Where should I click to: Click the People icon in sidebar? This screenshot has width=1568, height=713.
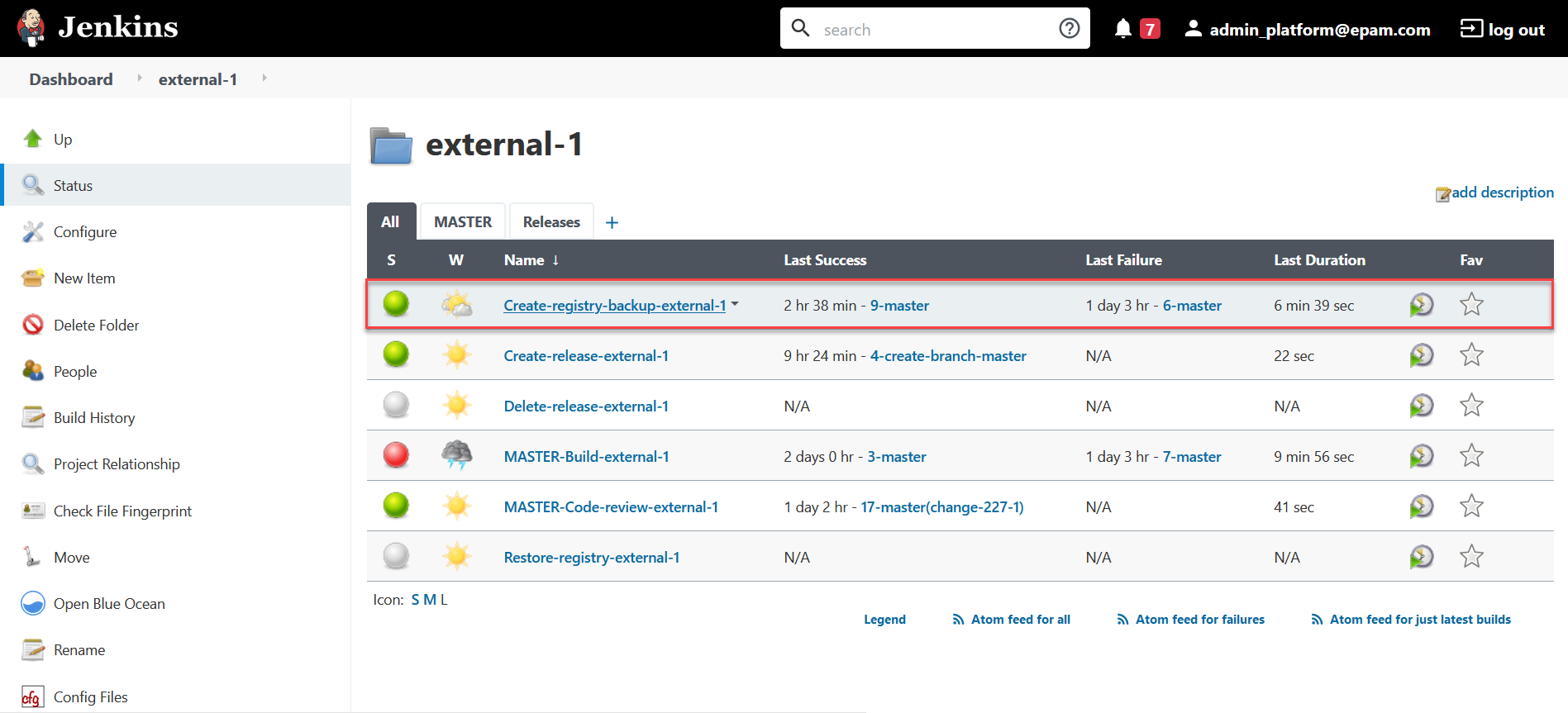coord(33,371)
